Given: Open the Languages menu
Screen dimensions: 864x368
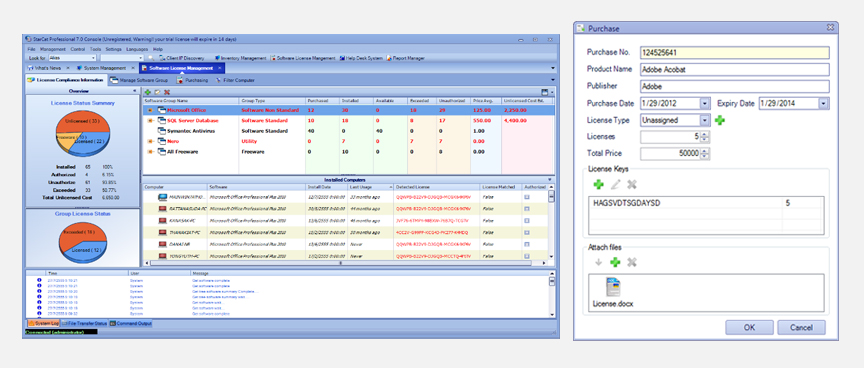Looking at the screenshot, I should click(137, 49).
